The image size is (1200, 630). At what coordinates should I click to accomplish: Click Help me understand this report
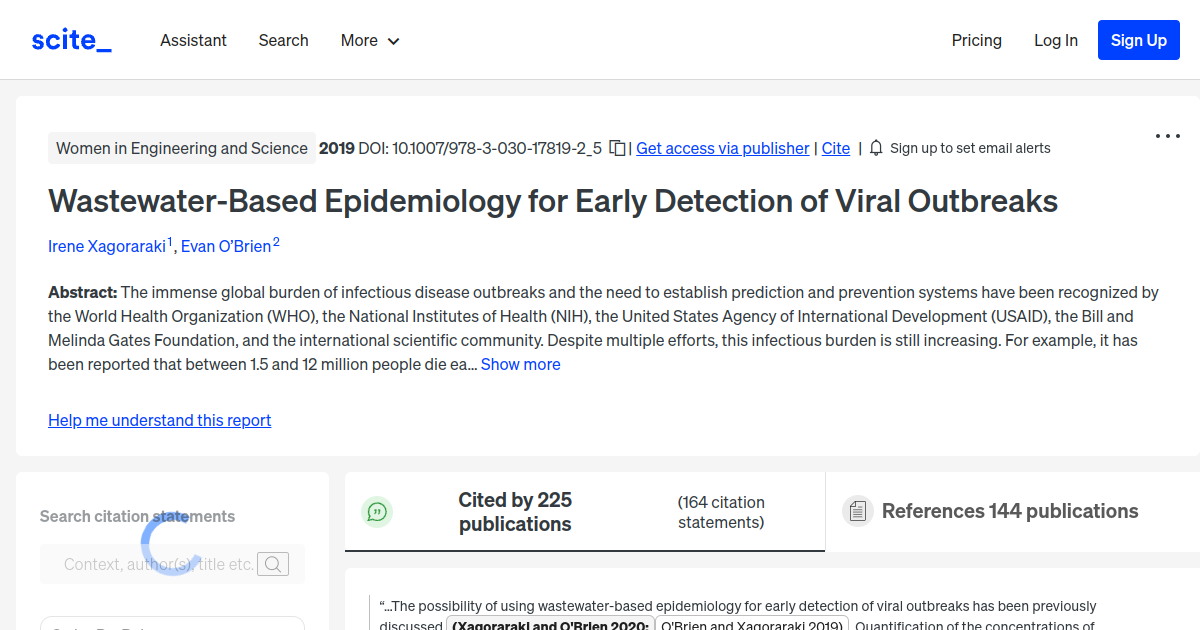[x=159, y=419]
